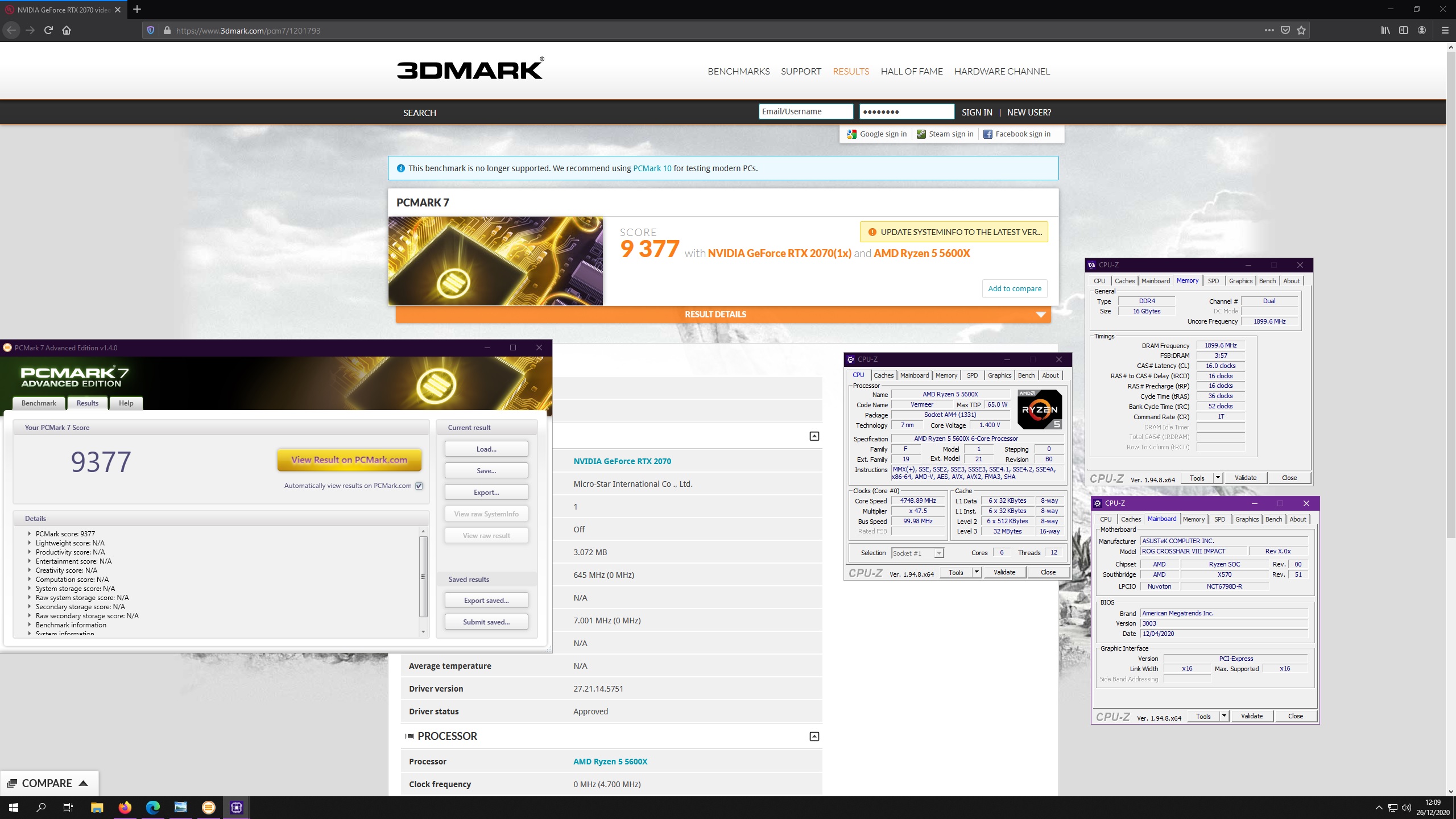The image size is (1456, 819).
Task: Click the Google sign in icon
Action: pyautogui.click(x=851, y=134)
